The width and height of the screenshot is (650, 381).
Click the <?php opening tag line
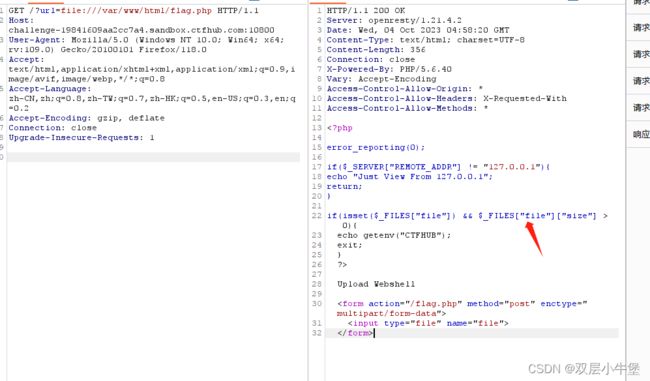click(x=340, y=128)
